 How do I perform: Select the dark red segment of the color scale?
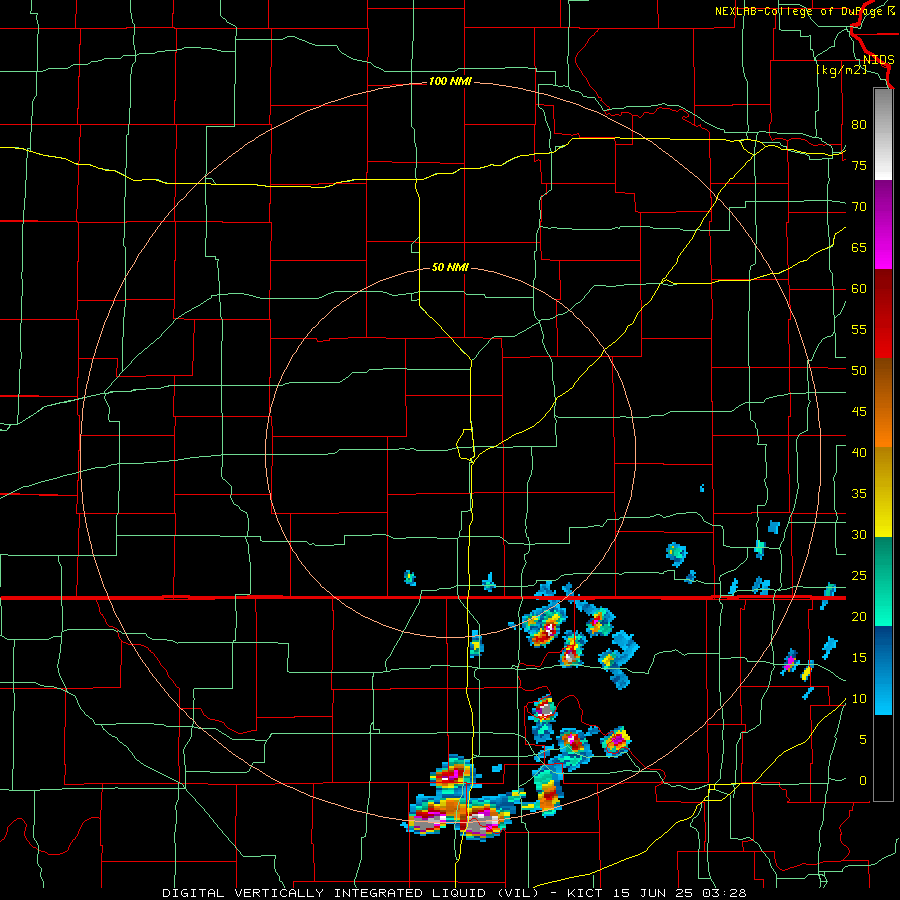883,313
